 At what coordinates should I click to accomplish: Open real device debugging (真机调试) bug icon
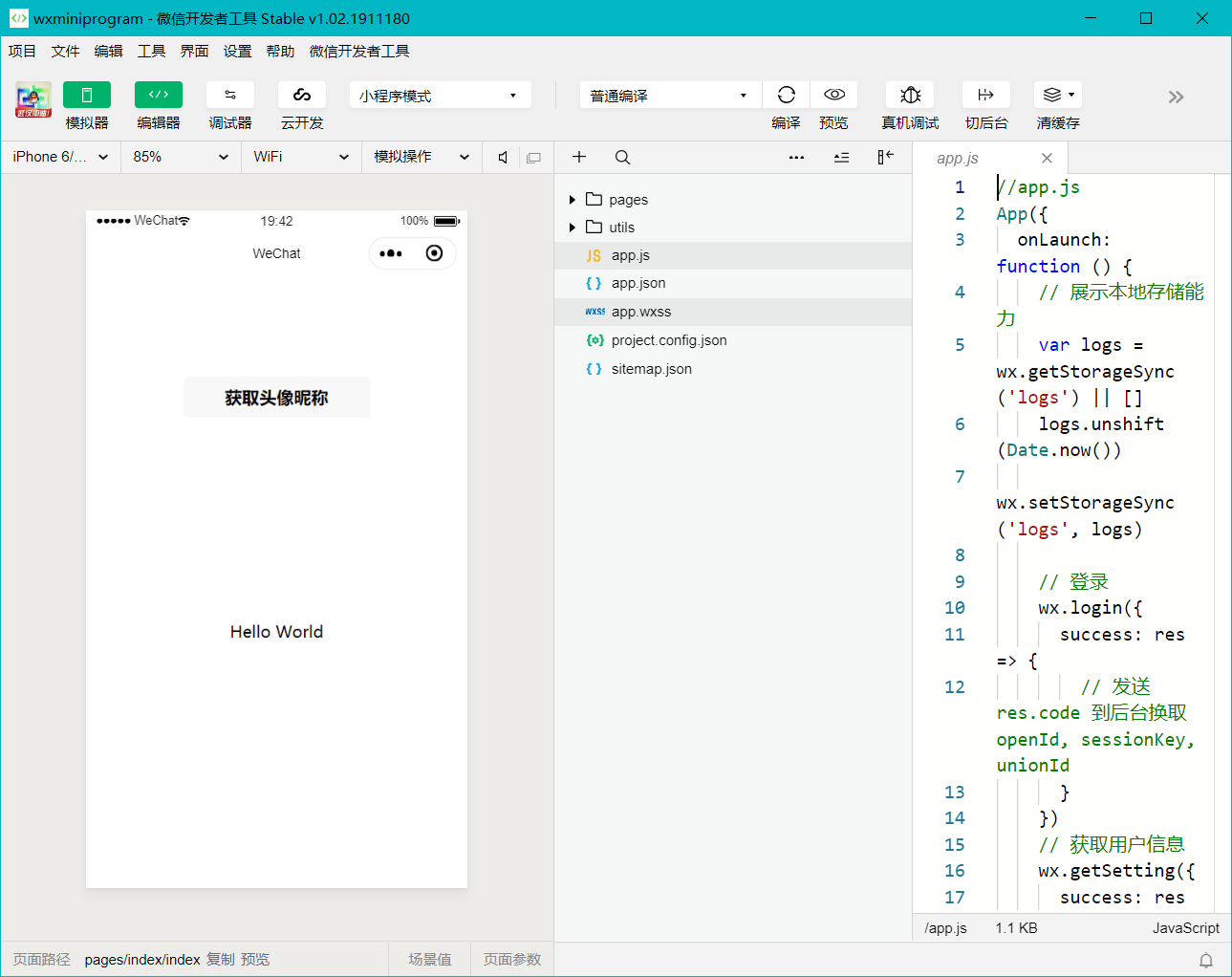tap(910, 95)
